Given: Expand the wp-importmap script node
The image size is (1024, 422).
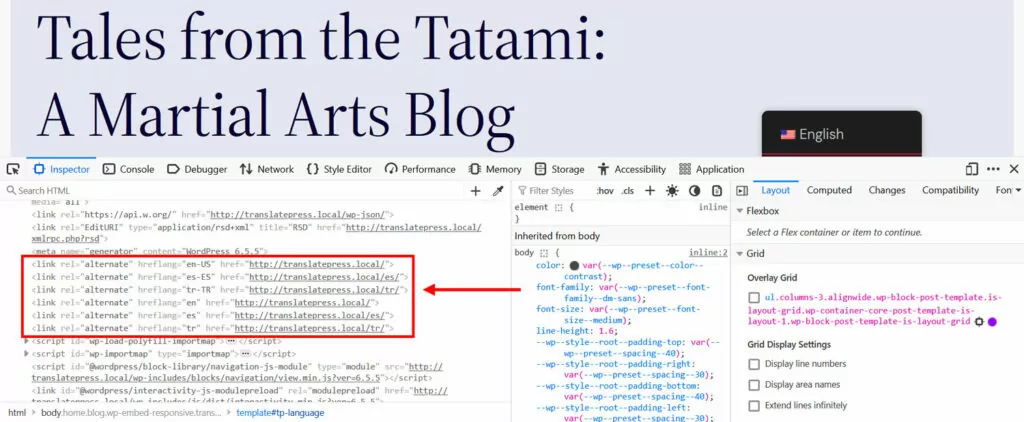Looking at the screenshot, I should (x=26, y=353).
